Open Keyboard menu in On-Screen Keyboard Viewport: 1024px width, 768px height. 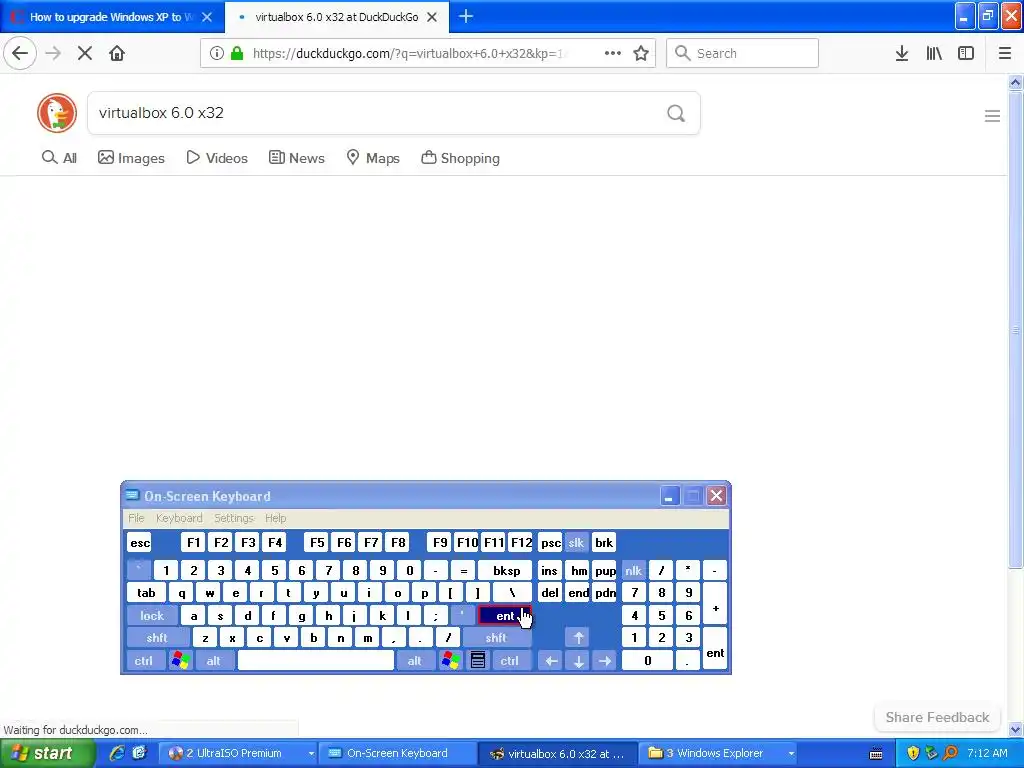point(179,517)
